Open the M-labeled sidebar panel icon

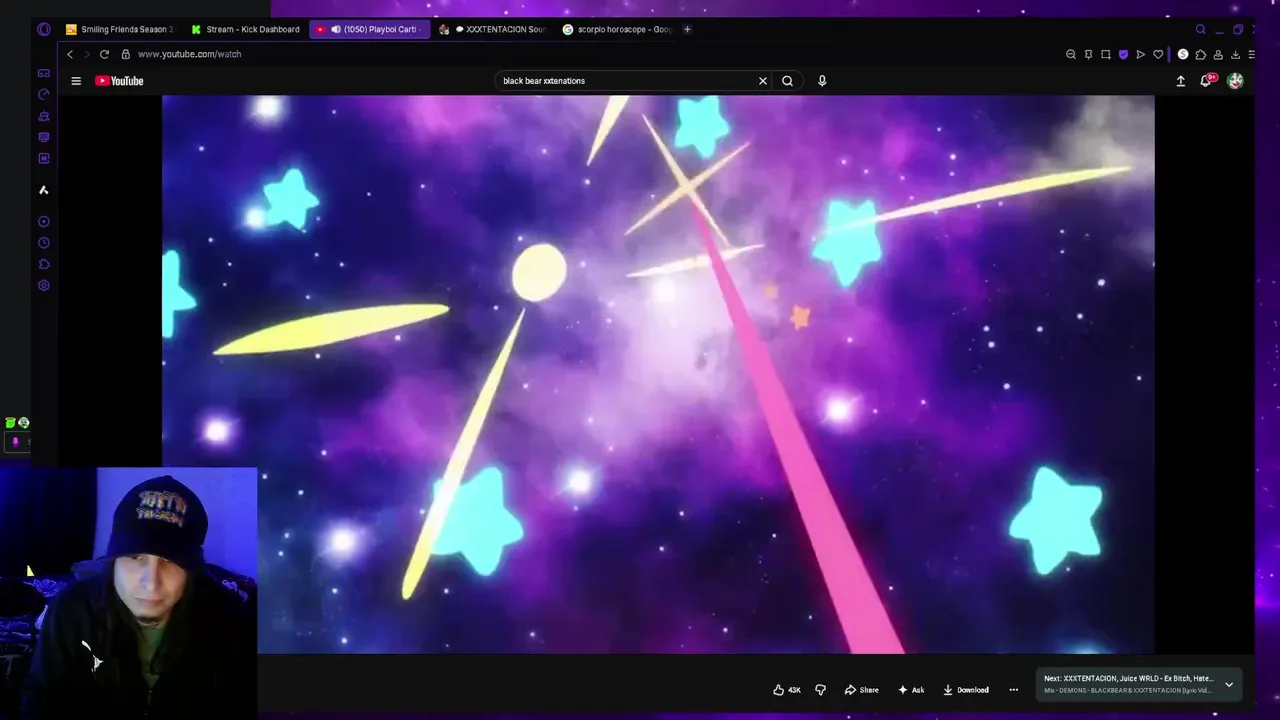44,158
